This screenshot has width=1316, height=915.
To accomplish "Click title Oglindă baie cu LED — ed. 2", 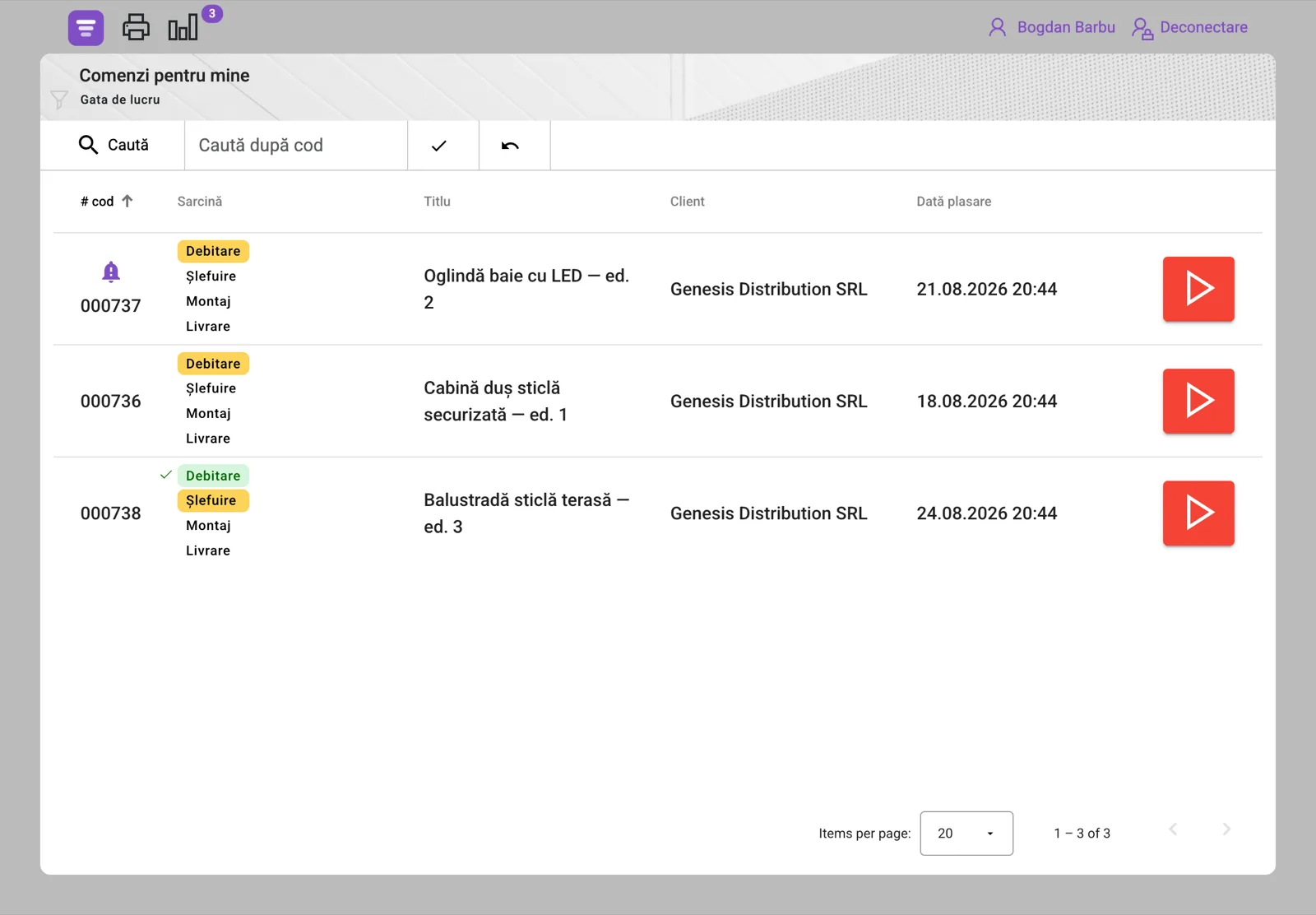I will (x=526, y=289).
